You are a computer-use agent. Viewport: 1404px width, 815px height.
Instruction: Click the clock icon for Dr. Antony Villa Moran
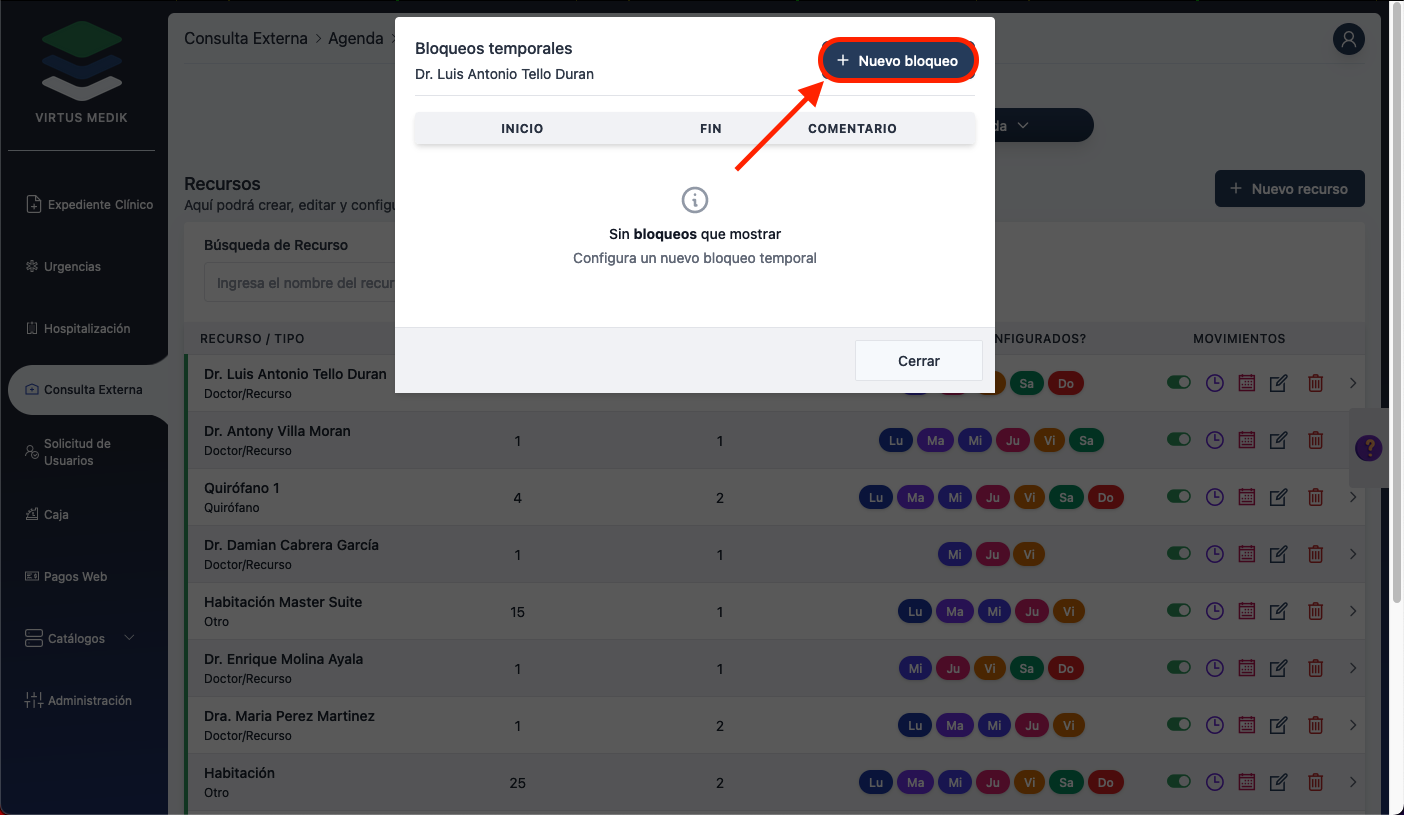coord(1214,440)
